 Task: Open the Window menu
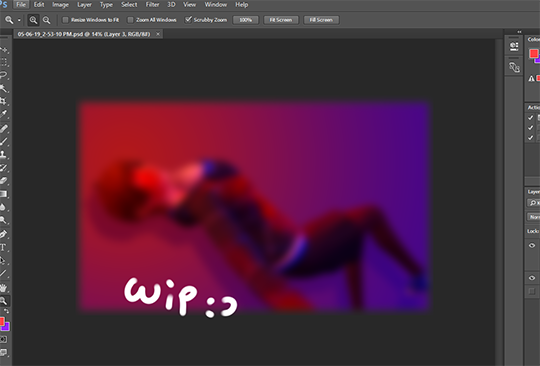[x=216, y=5]
